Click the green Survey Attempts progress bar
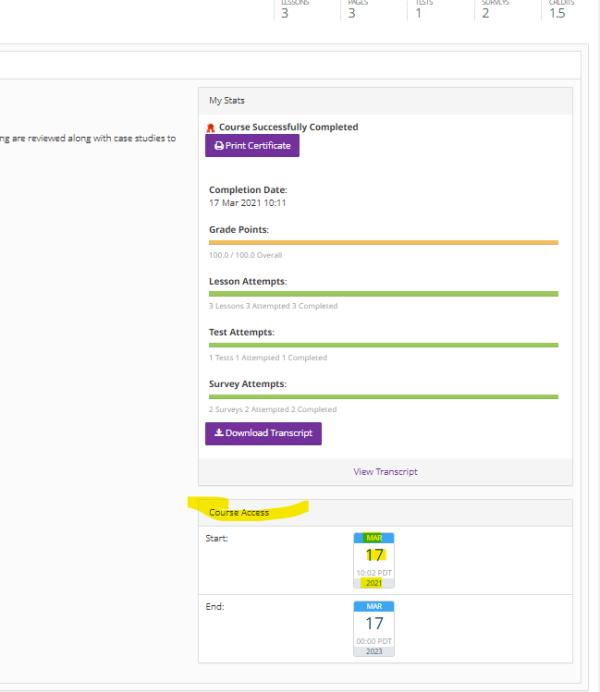This screenshot has width=600, height=692. click(383, 397)
